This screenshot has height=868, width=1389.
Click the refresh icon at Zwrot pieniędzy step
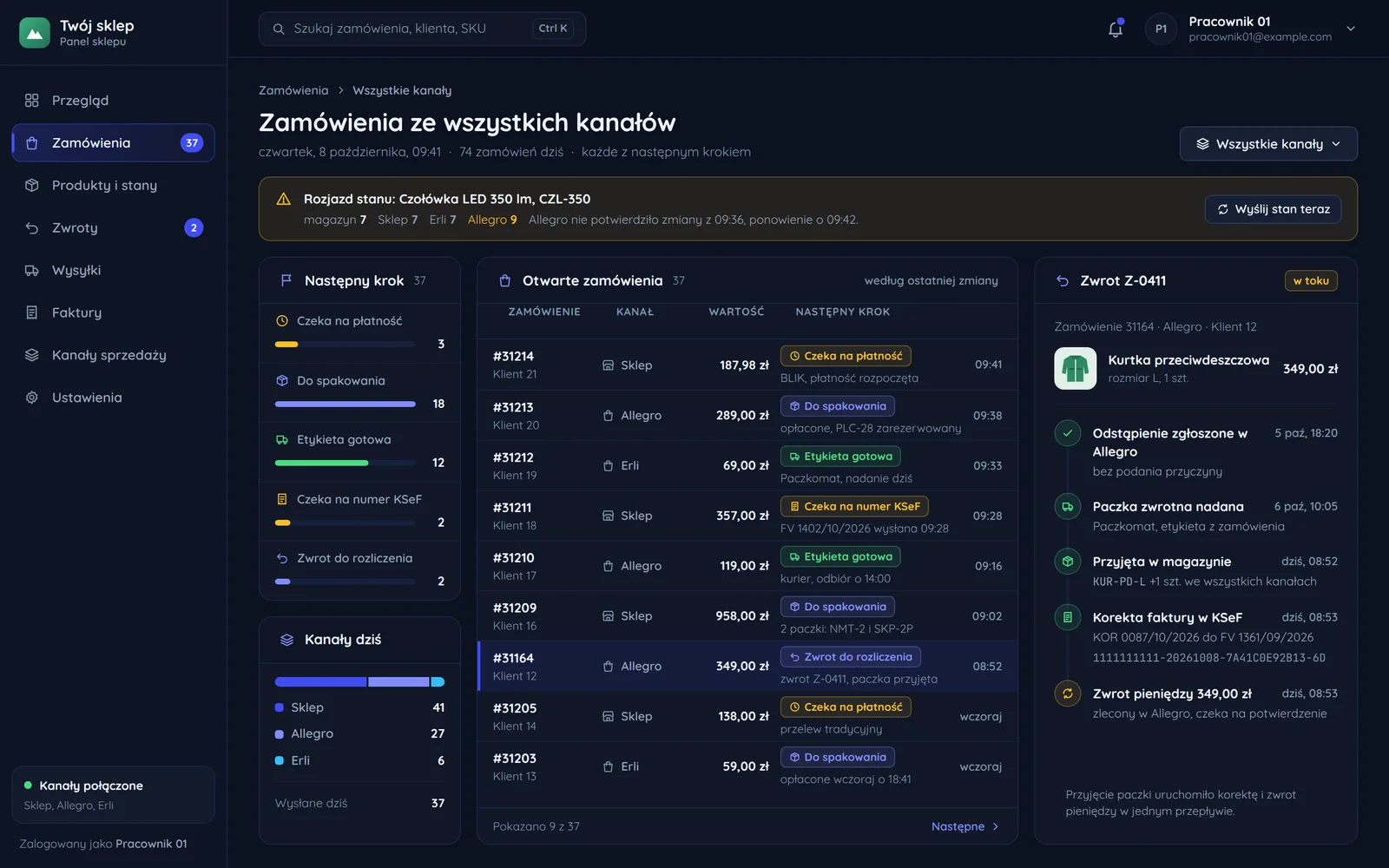(1068, 694)
